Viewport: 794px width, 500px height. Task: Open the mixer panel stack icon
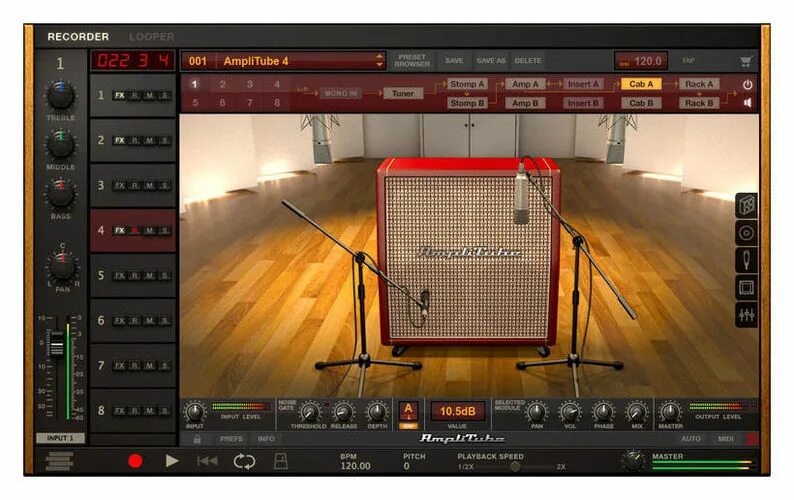click(59, 461)
